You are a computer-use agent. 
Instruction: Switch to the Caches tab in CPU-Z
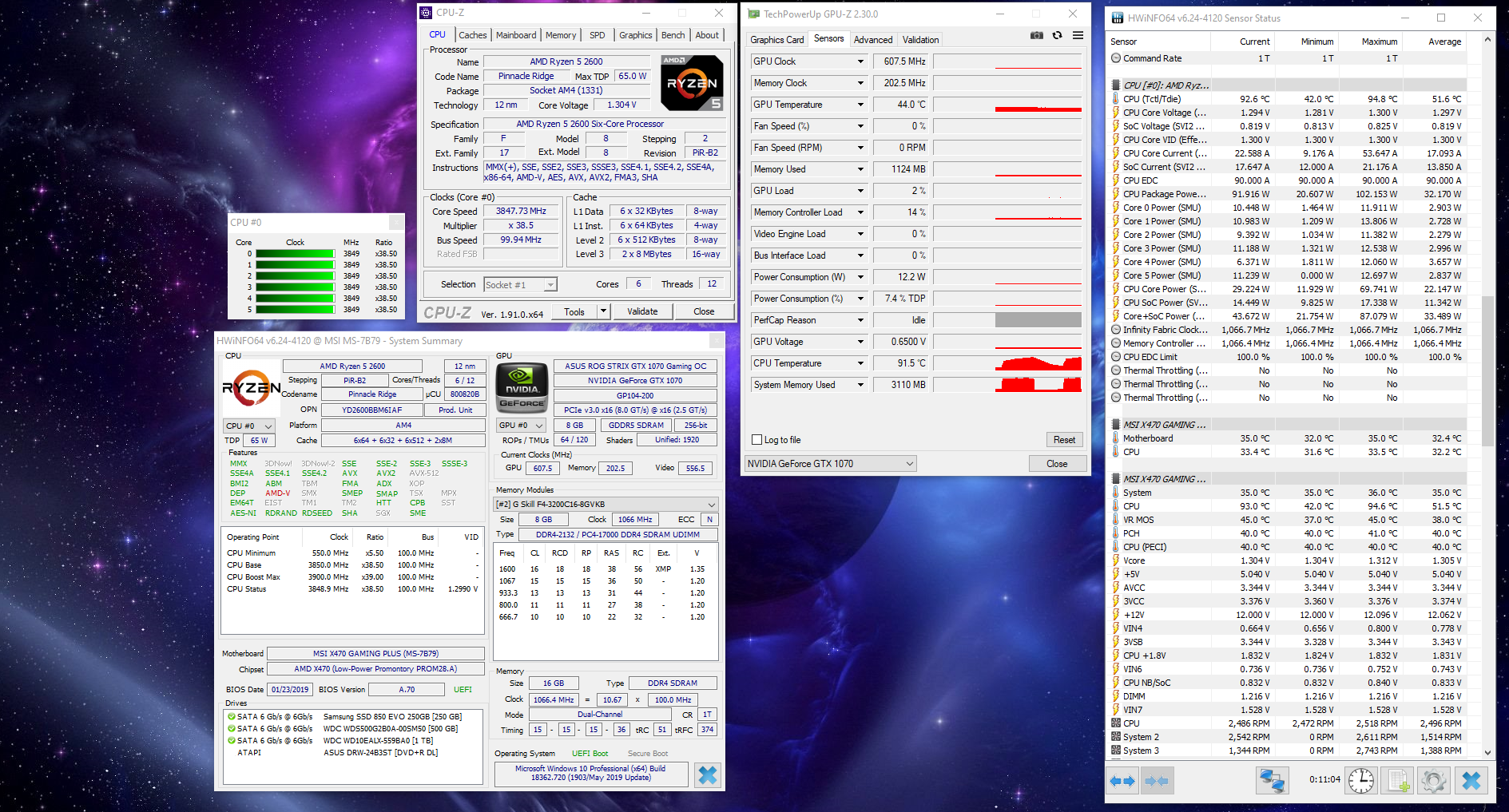(x=472, y=35)
